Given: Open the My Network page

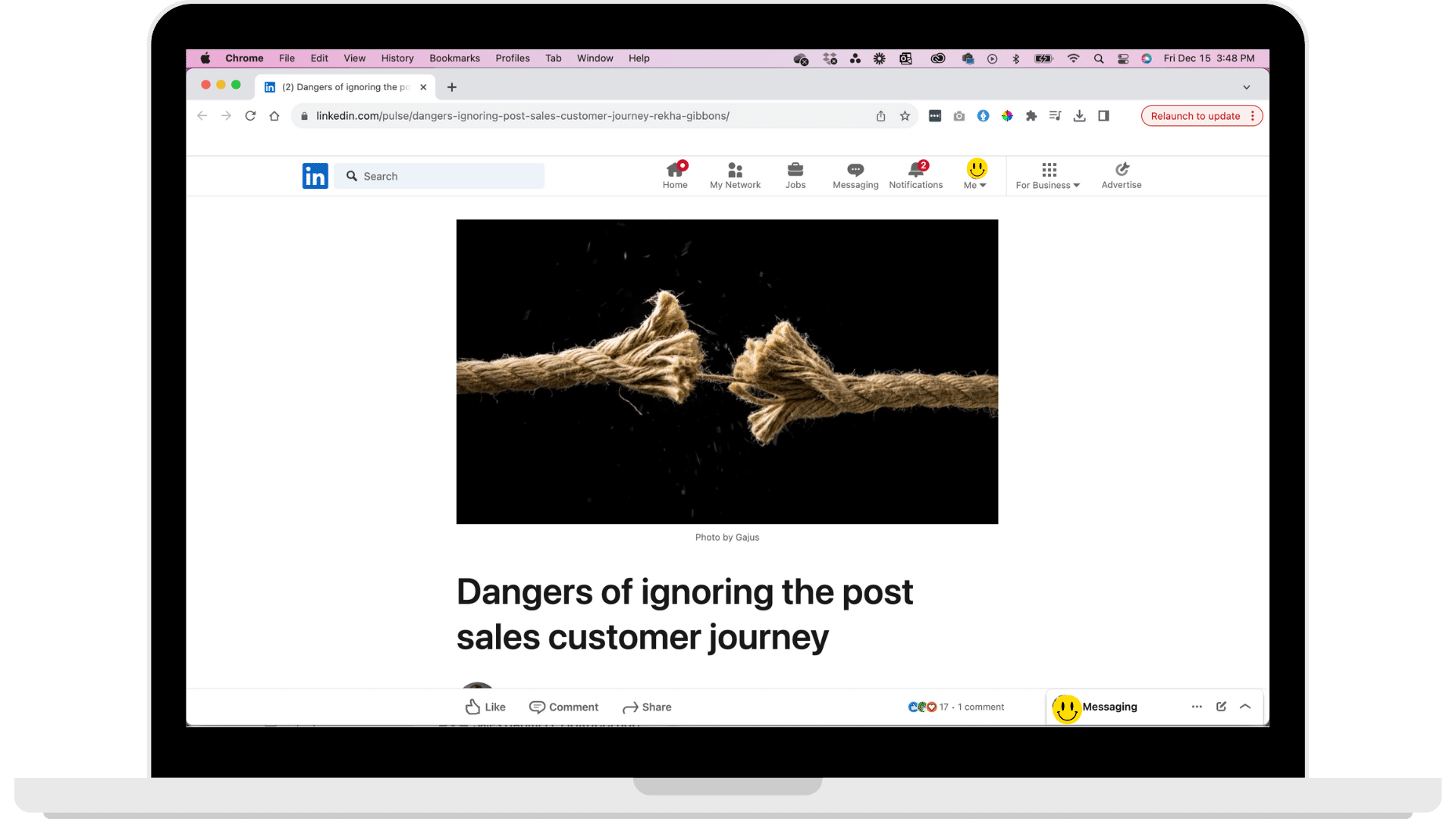Looking at the screenshot, I should point(734,175).
